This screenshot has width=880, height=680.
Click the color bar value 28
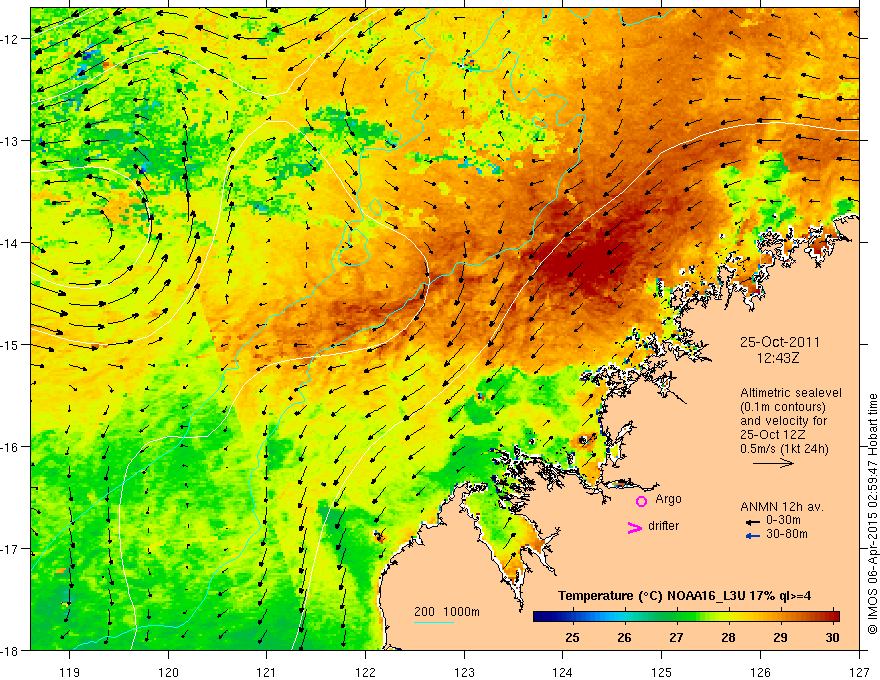tap(728, 637)
